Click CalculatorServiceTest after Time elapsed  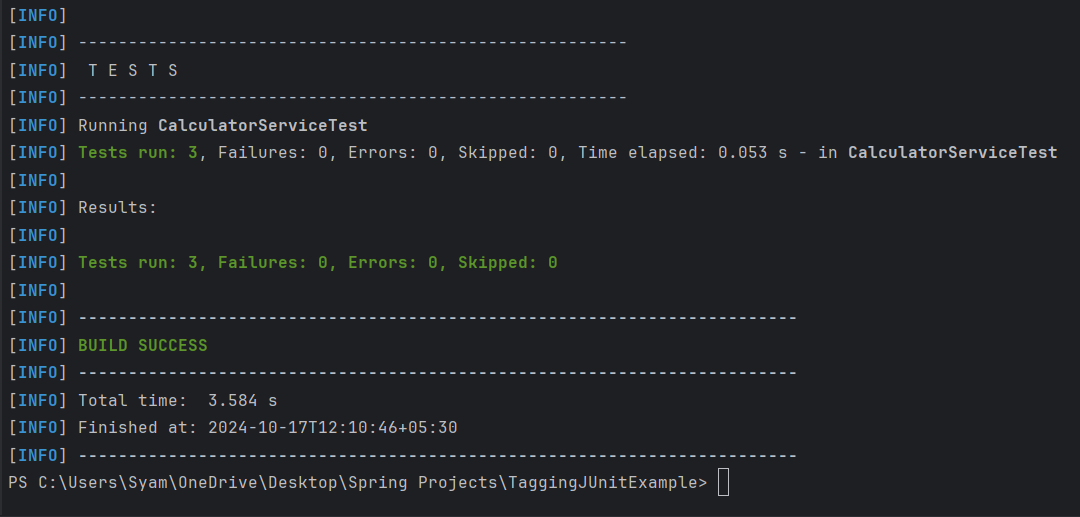click(x=952, y=153)
